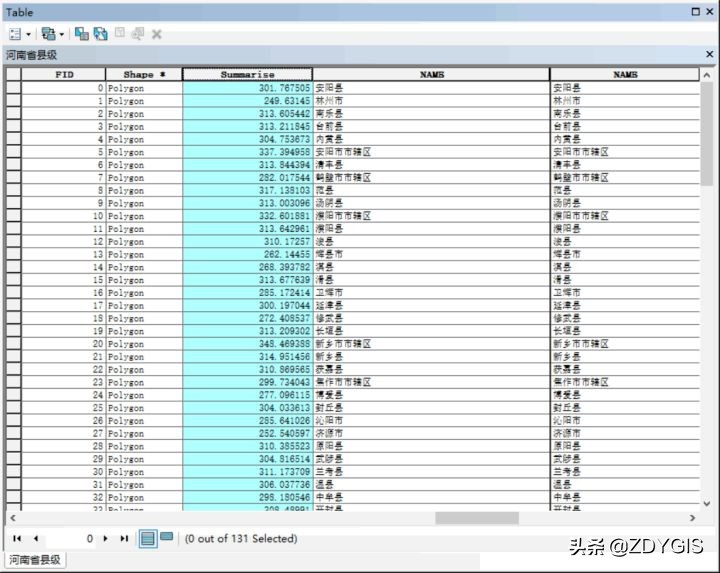Click the horizontal scrollbar thumb
The width and height of the screenshot is (720, 573).
(477, 518)
